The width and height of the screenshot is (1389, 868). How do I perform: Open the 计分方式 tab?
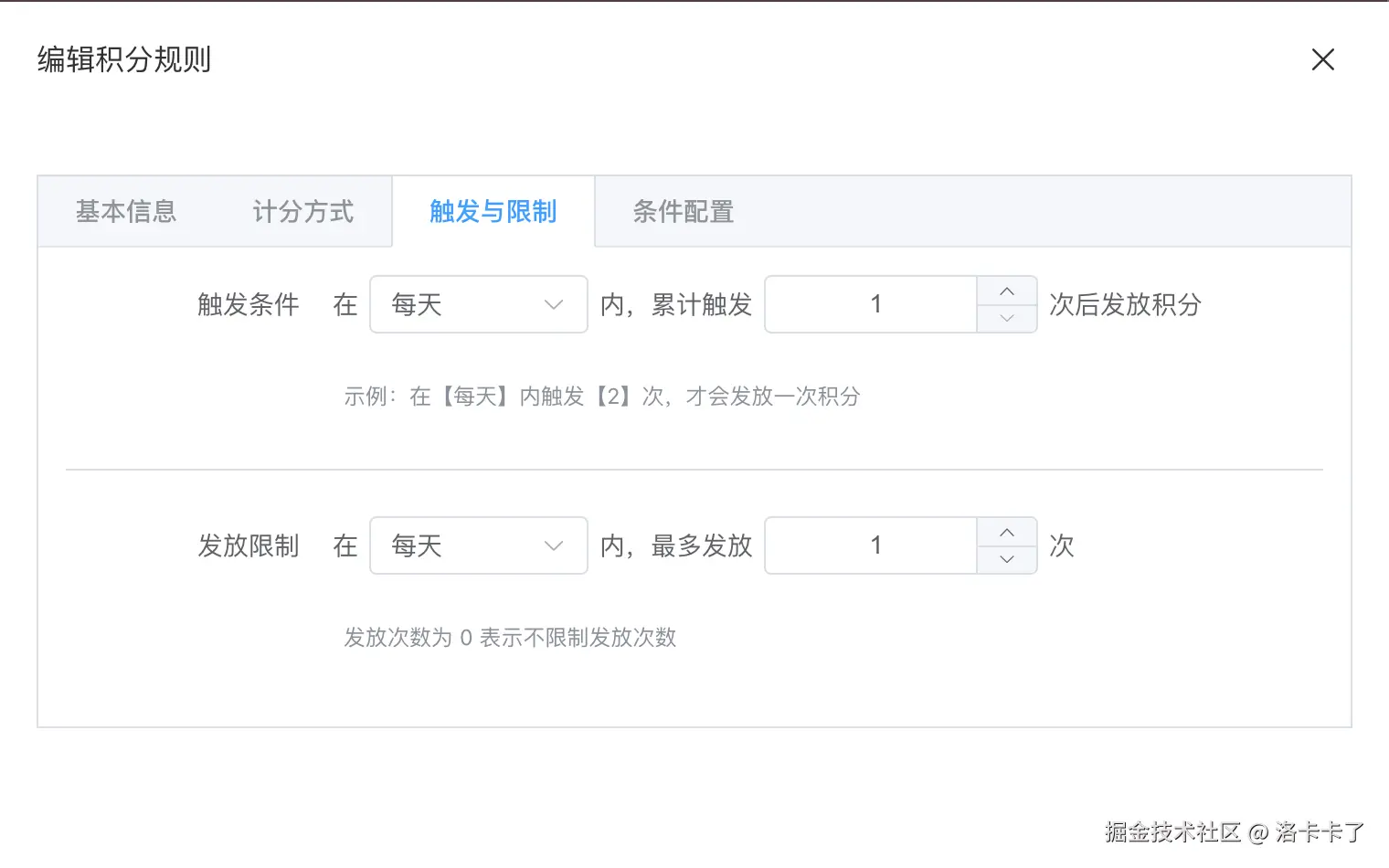pos(303,212)
